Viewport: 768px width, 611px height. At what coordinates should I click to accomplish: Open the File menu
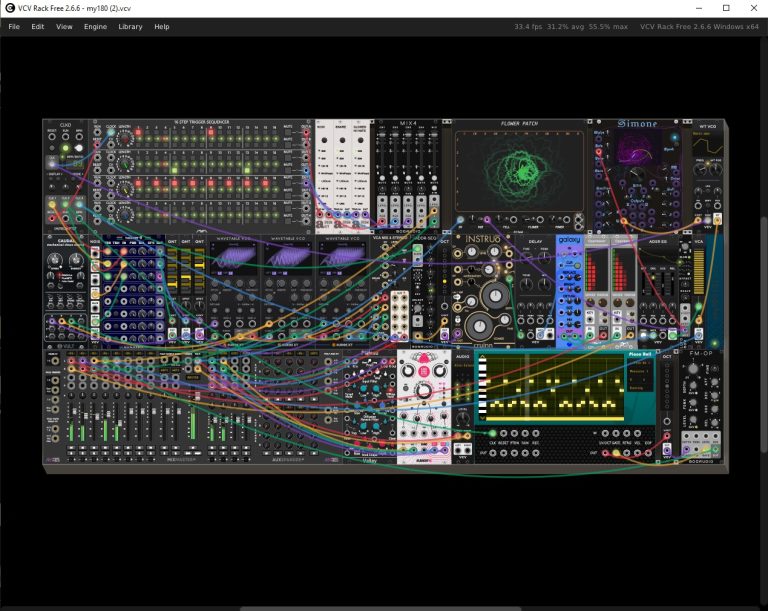(14, 26)
